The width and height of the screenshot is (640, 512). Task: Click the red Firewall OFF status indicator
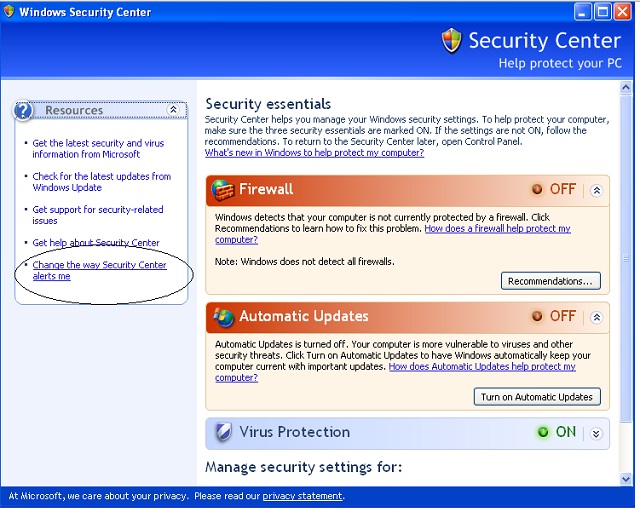coord(537,189)
